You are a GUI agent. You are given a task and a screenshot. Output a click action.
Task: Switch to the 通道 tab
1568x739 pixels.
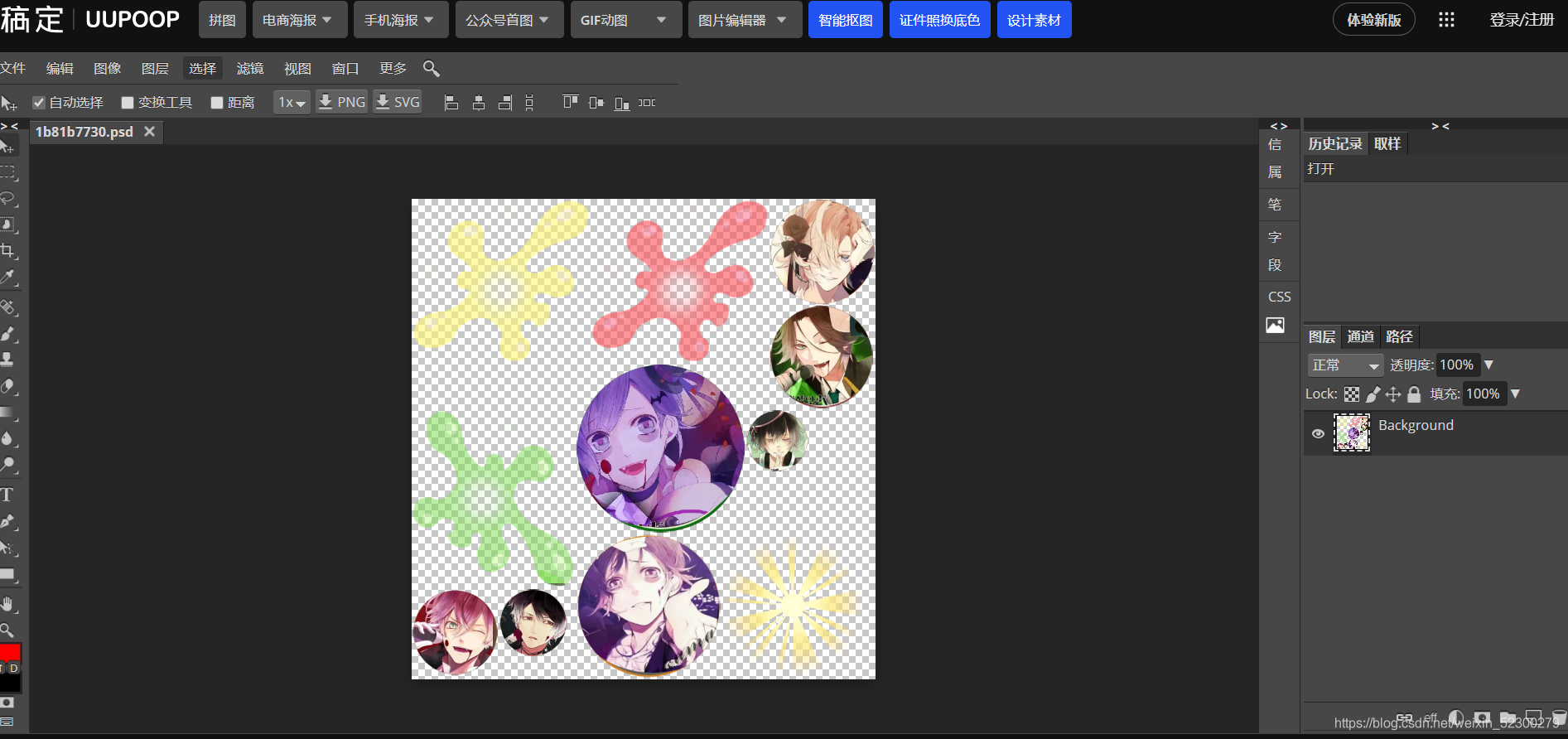click(1360, 336)
